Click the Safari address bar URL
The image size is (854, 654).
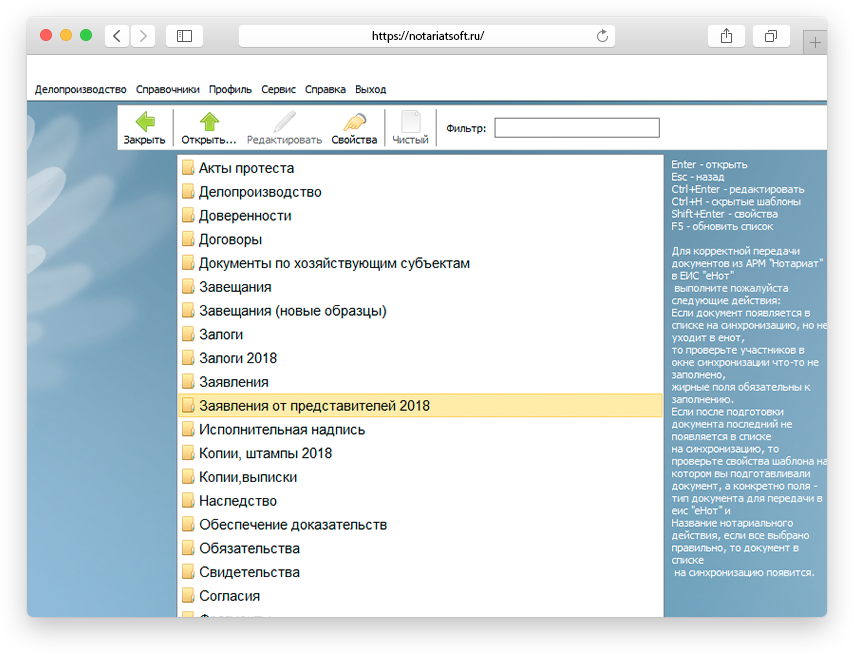[x=428, y=36]
